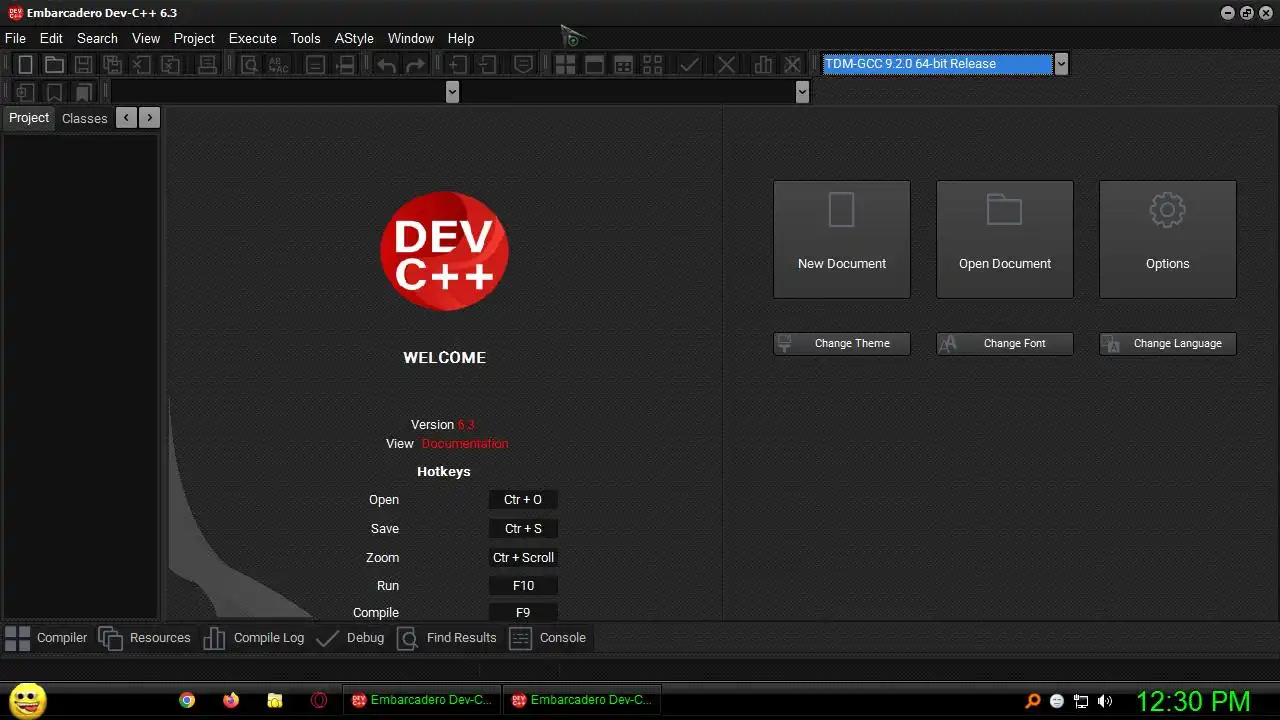Click the Unindent toolbar icon
1280x720 pixels.
point(487,64)
